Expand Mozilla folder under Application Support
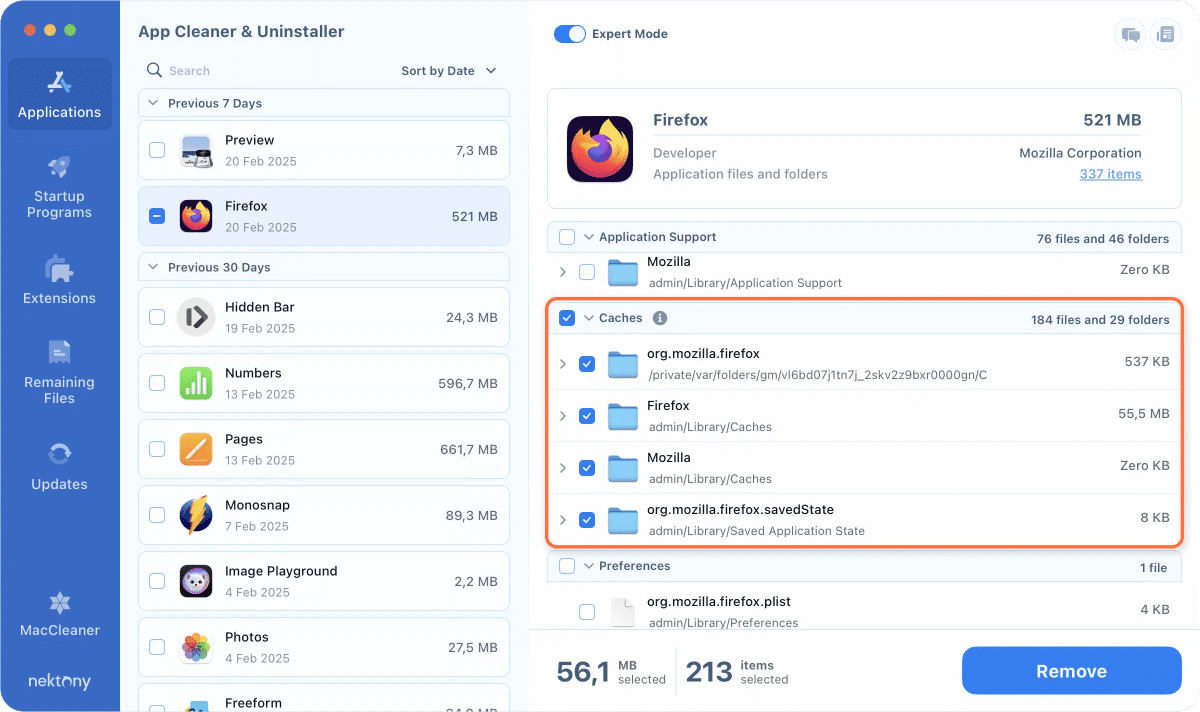 (x=563, y=272)
